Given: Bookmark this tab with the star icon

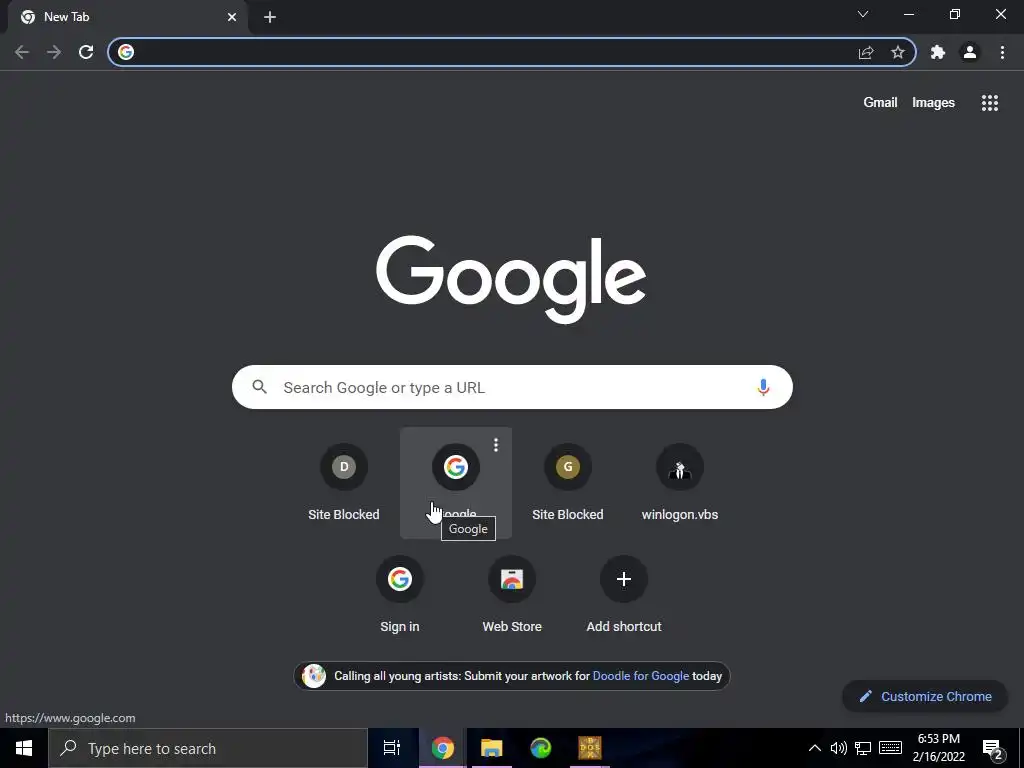Looking at the screenshot, I should 898,52.
